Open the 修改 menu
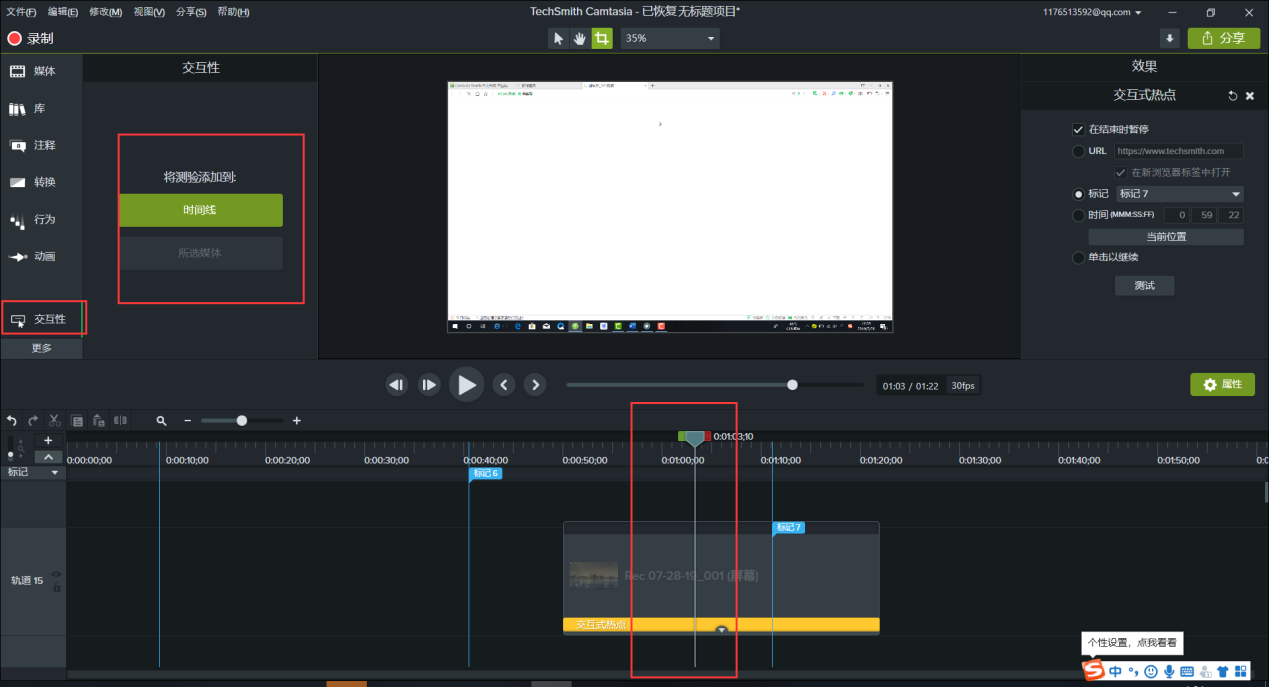Viewport: 1269px width, 687px height. pyautogui.click(x=105, y=12)
